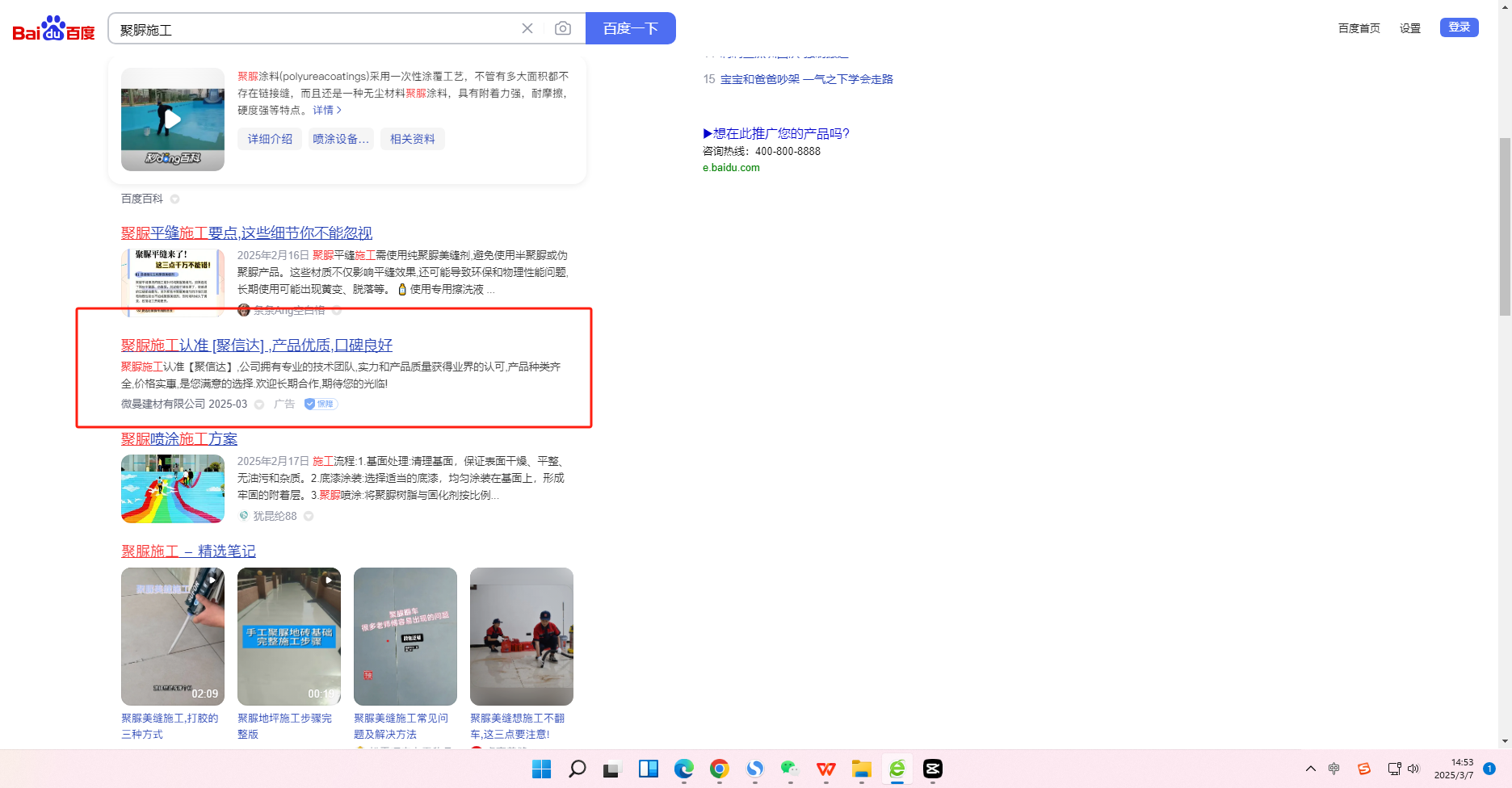Open Sogou browser on taskbar

pyautogui.click(x=755, y=769)
